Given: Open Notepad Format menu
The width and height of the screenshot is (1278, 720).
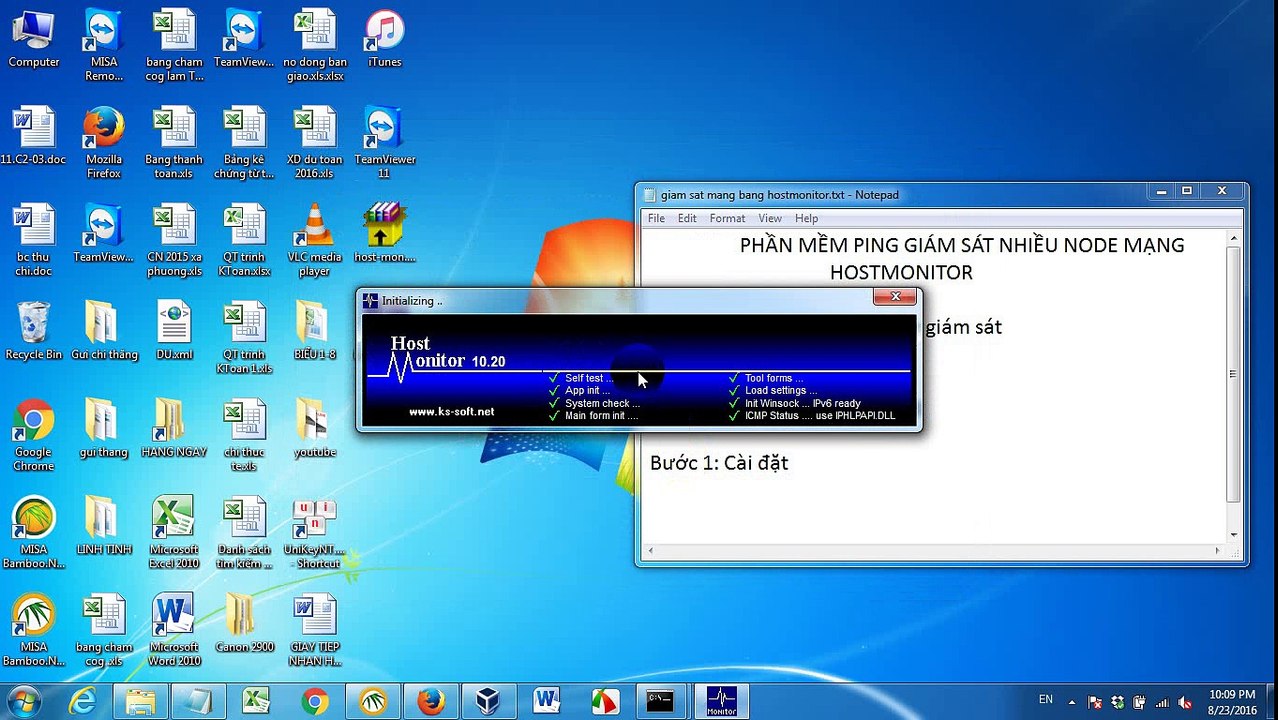Looking at the screenshot, I should click(727, 218).
